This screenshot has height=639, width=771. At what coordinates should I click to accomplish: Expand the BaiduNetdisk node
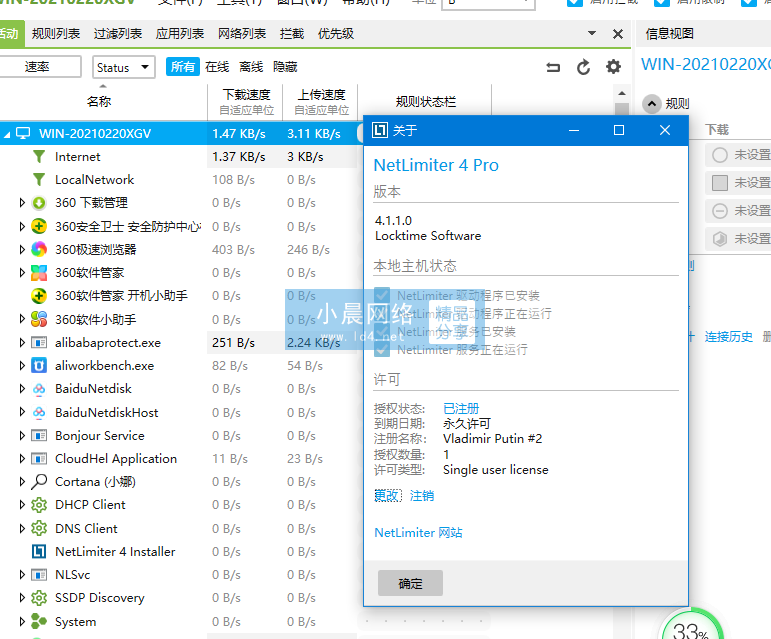pyautogui.click(x=22, y=389)
